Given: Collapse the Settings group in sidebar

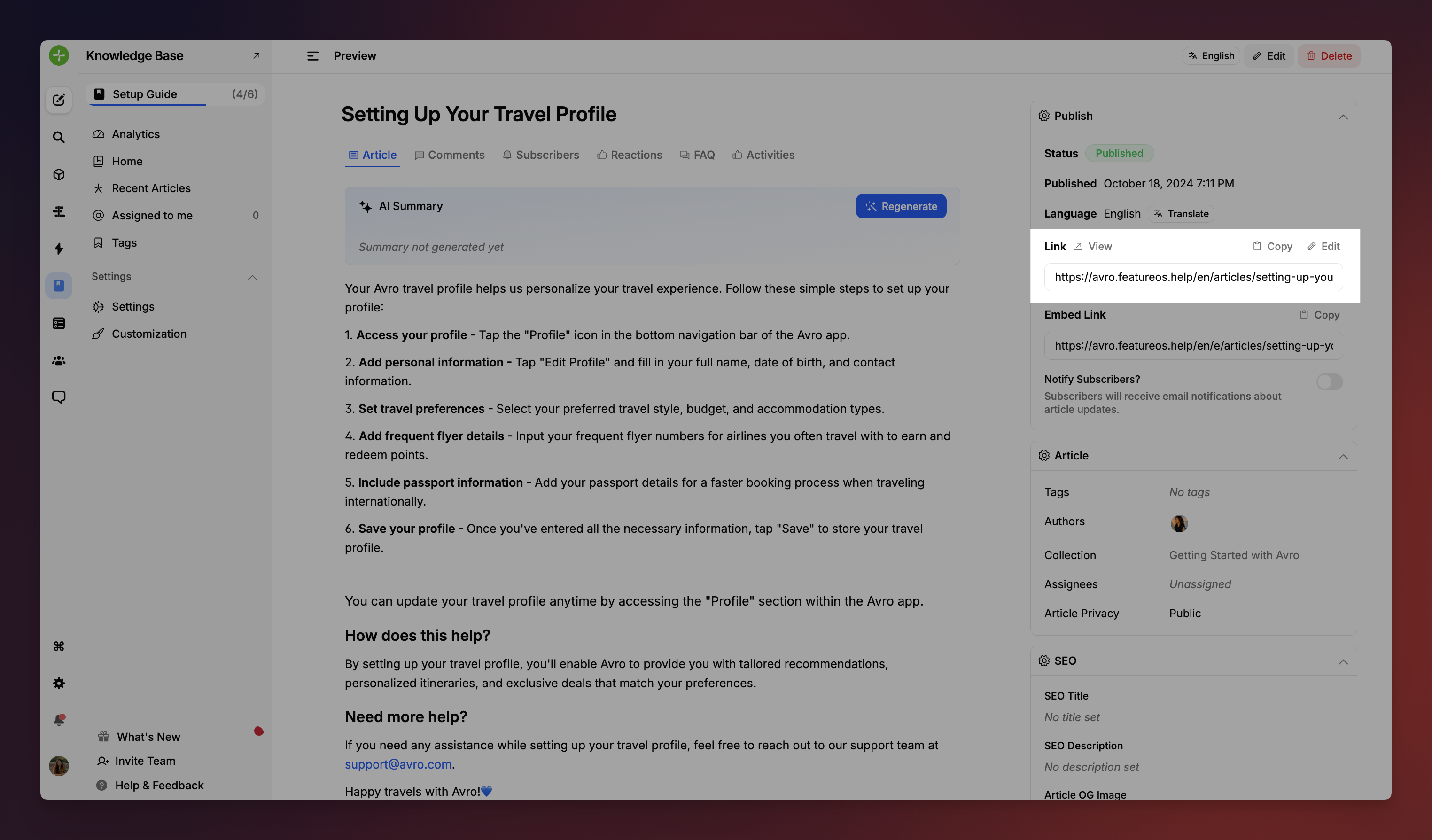Looking at the screenshot, I should [x=252, y=277].
